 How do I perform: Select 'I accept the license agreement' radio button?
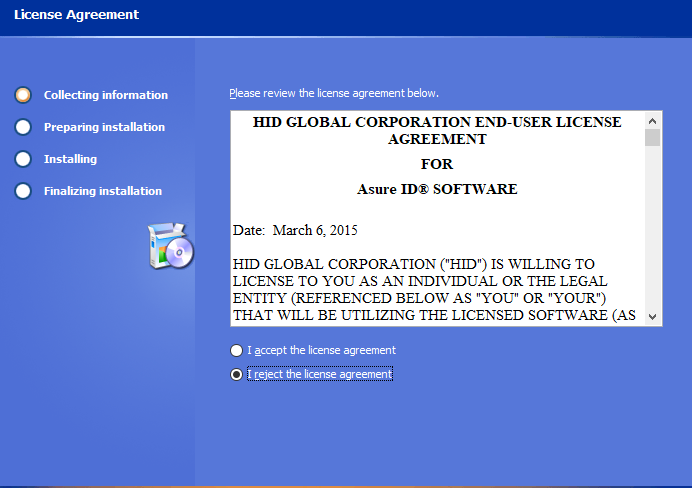(x=237, y=350)
